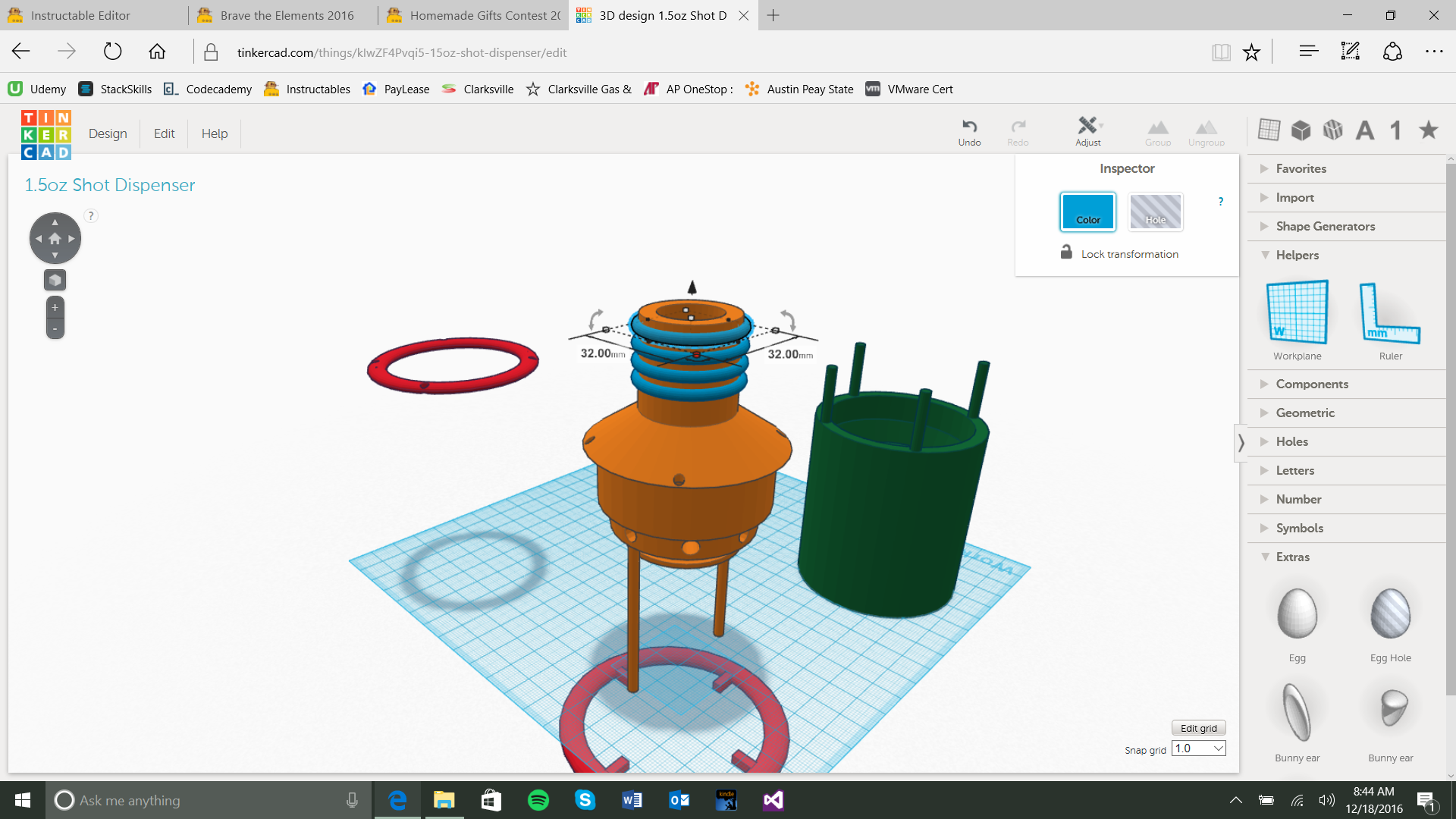Open the Design menu
The image size is (1456, 819).
coord(108,133)
